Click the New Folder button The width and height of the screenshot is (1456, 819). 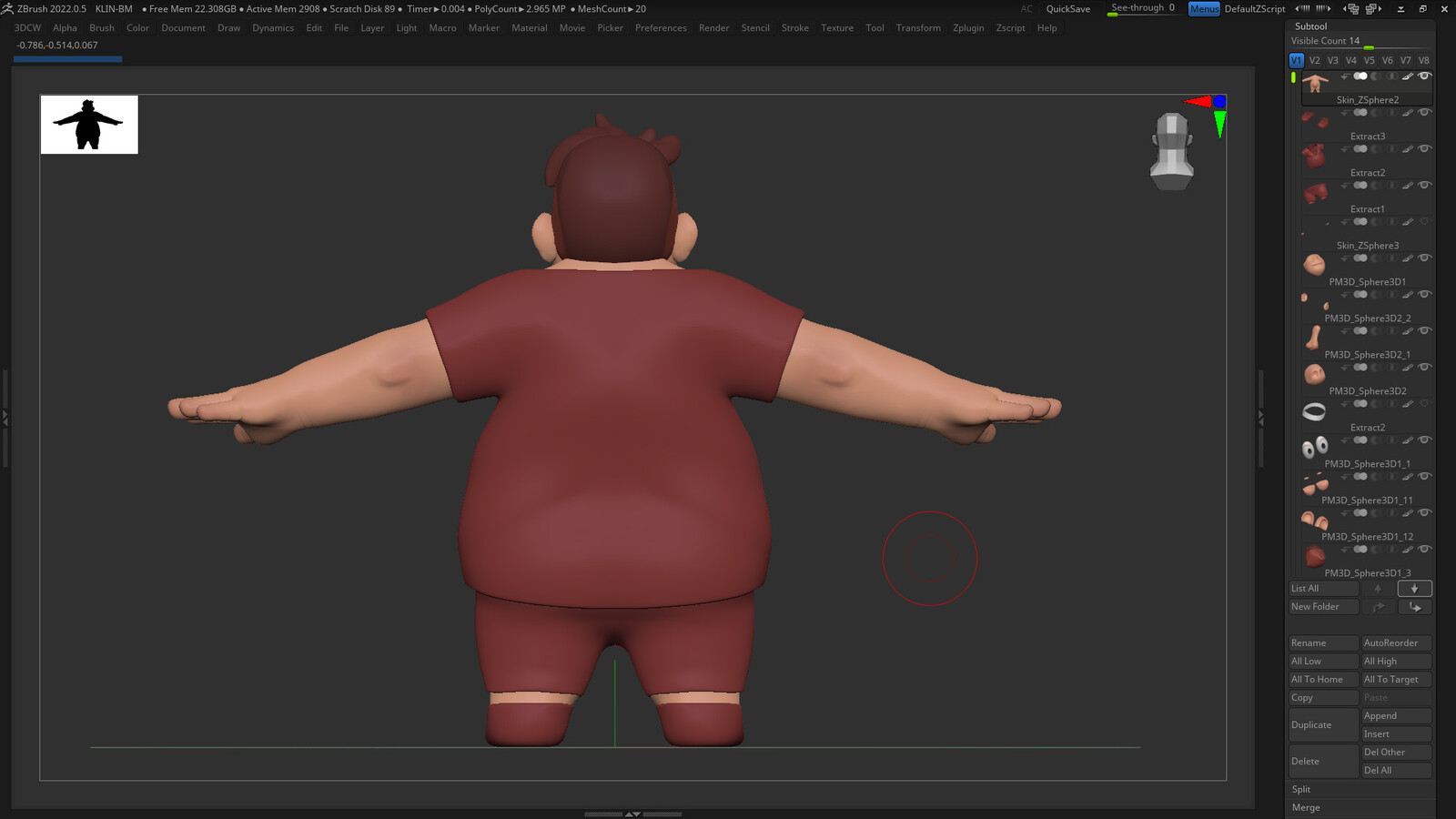pyautogui.click(x=1324, y=607)
